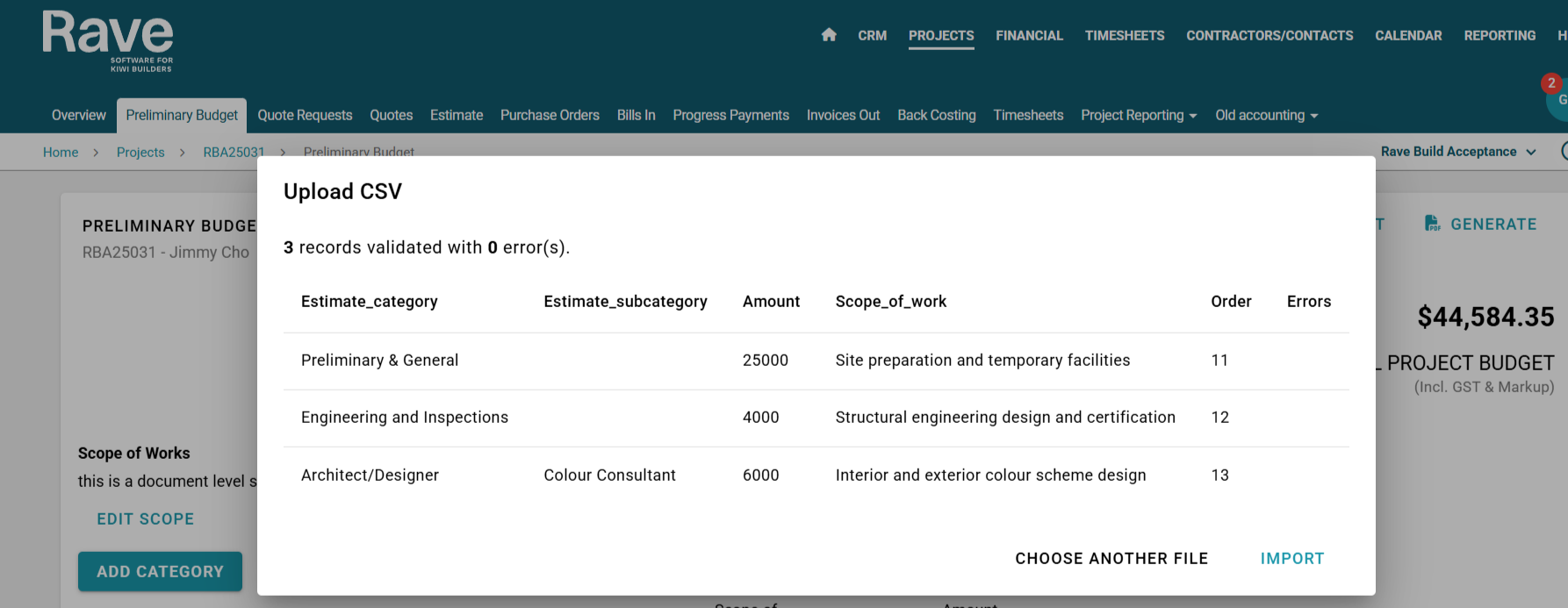Click Choose Another File
Image resolution: width=1568 pixels, height=608 pixels.
1111,559
